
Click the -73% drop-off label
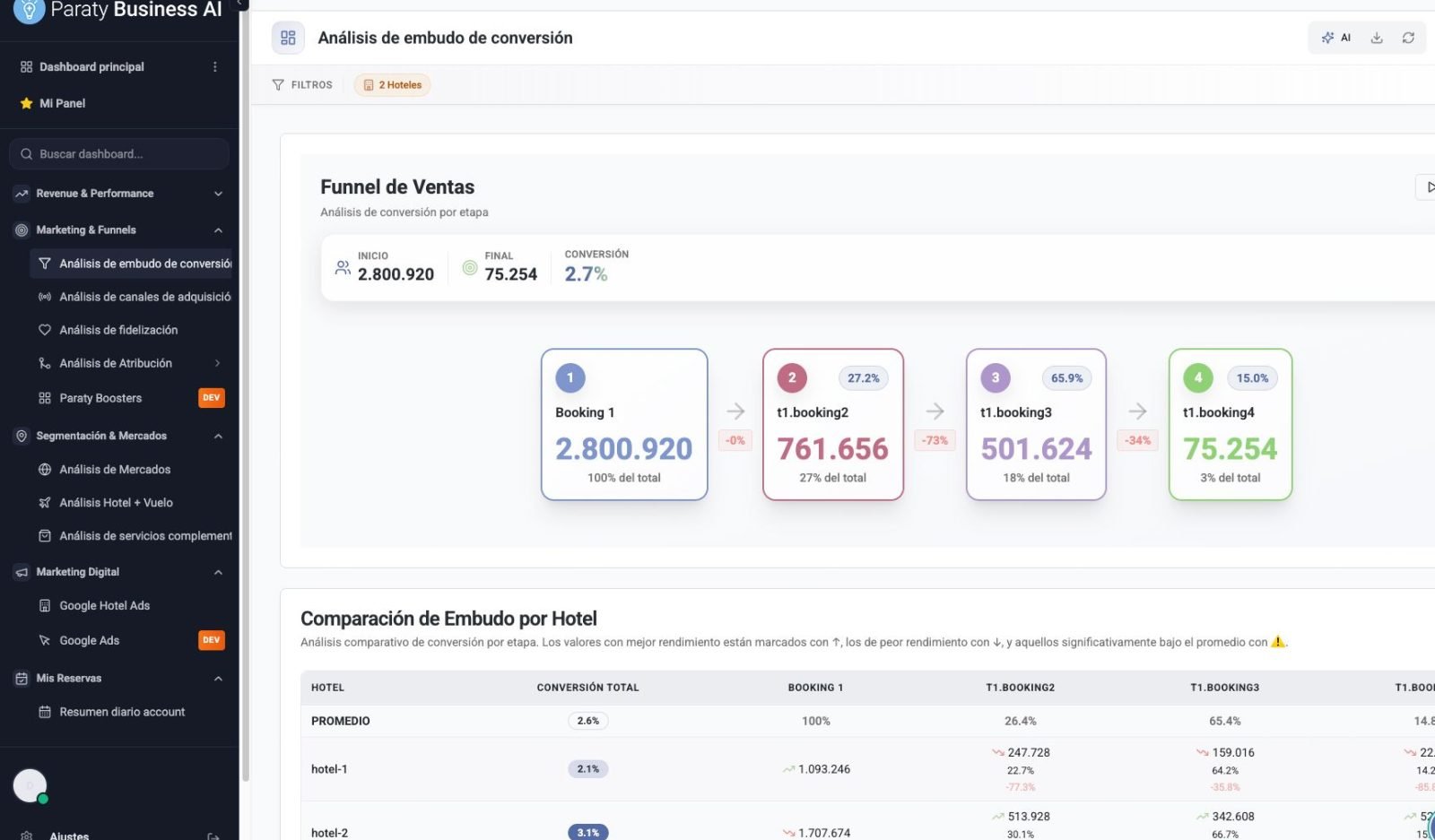(x=935, y=440)
